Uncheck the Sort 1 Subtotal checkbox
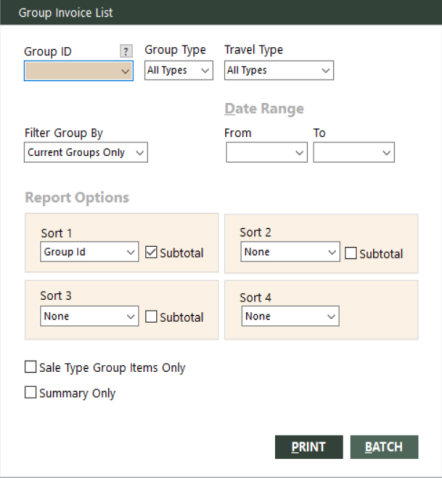The width and height of the screenshot is (442, 478). tap(151, 252)
